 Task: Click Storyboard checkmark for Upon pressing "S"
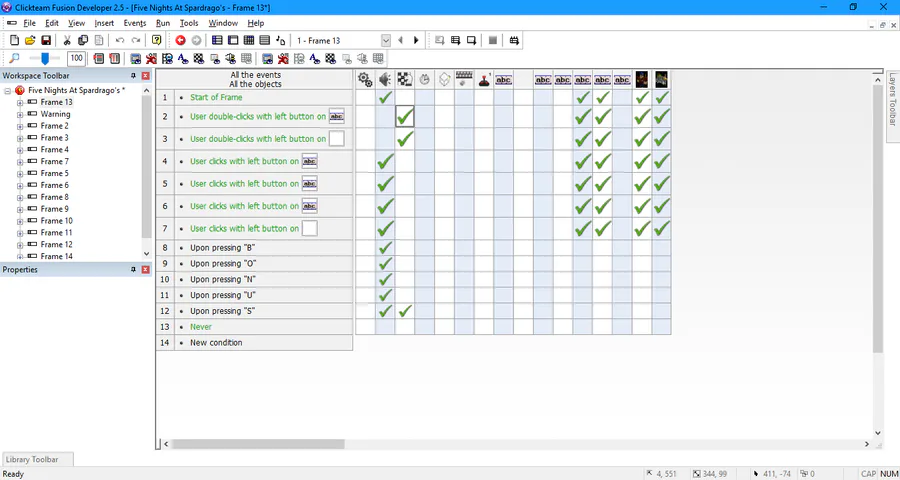coord(405,311)
